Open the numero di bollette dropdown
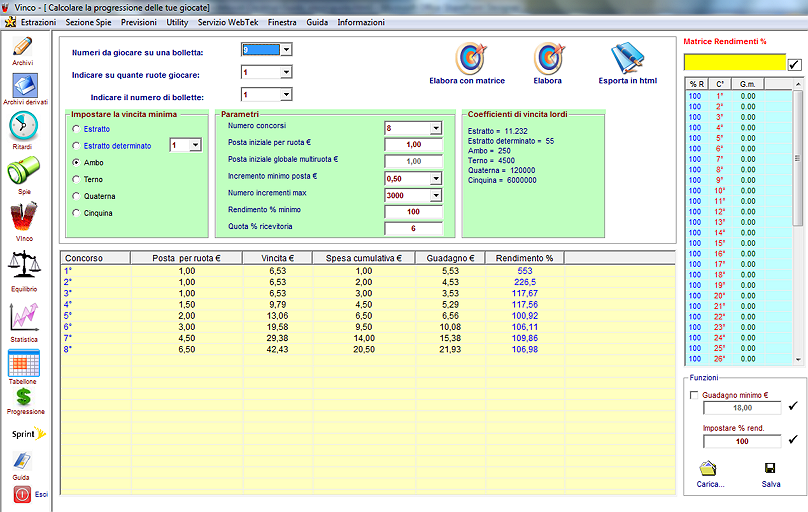 [287, 95]
